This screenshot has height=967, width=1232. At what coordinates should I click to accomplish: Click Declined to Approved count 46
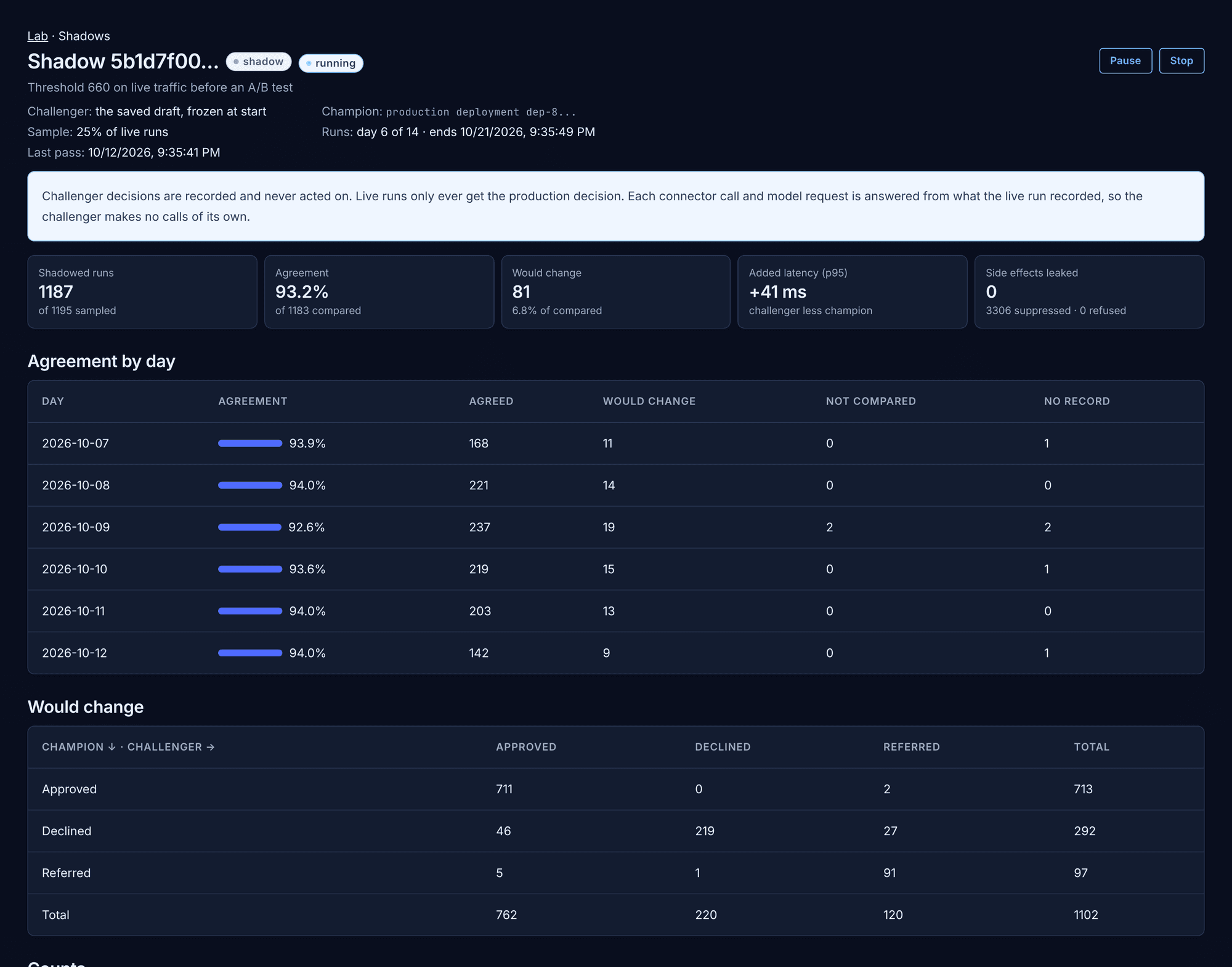tap(503, 831)
